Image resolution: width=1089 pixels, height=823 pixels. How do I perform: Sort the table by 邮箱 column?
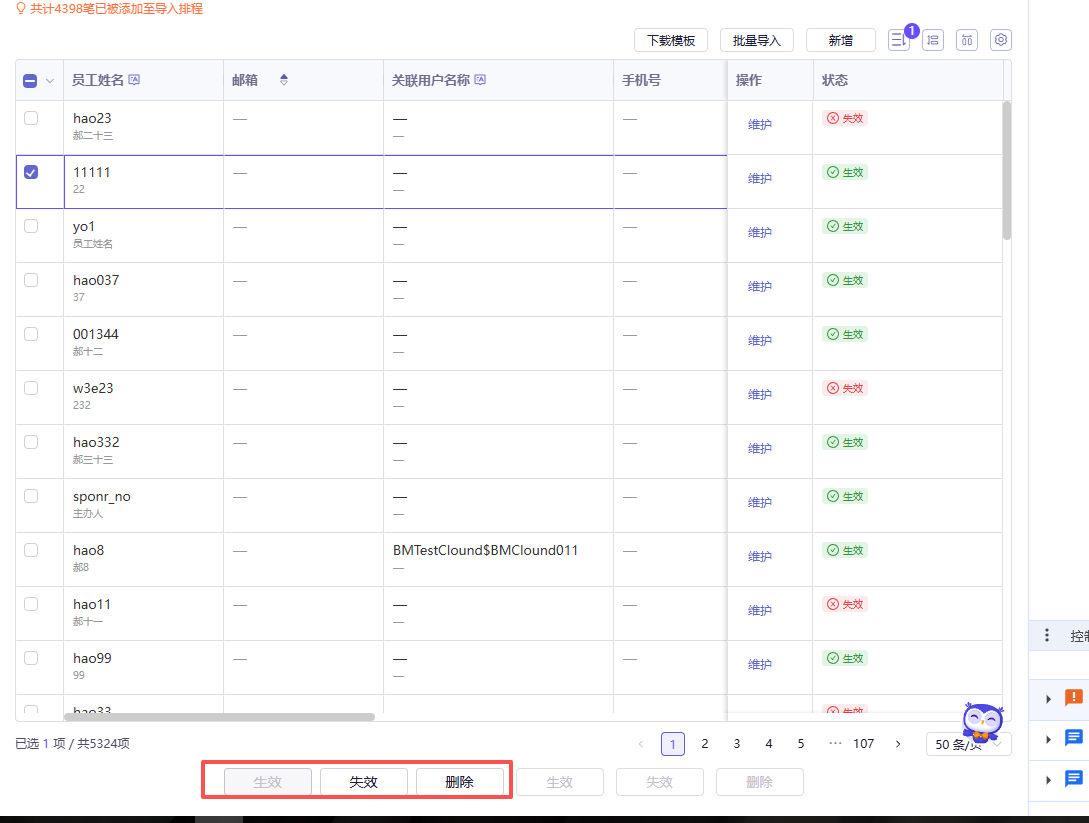[283, 80]
